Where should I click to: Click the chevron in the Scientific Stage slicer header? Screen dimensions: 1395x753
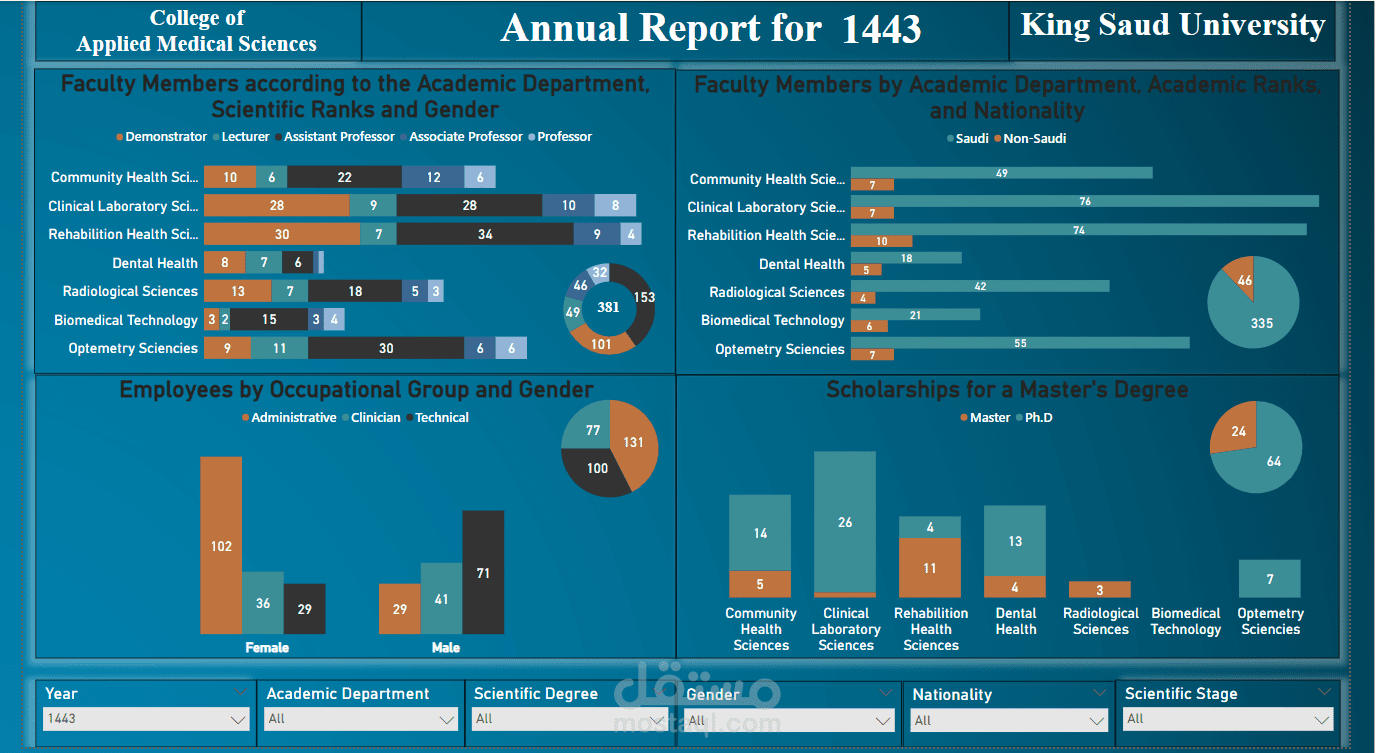(1324, 691)
